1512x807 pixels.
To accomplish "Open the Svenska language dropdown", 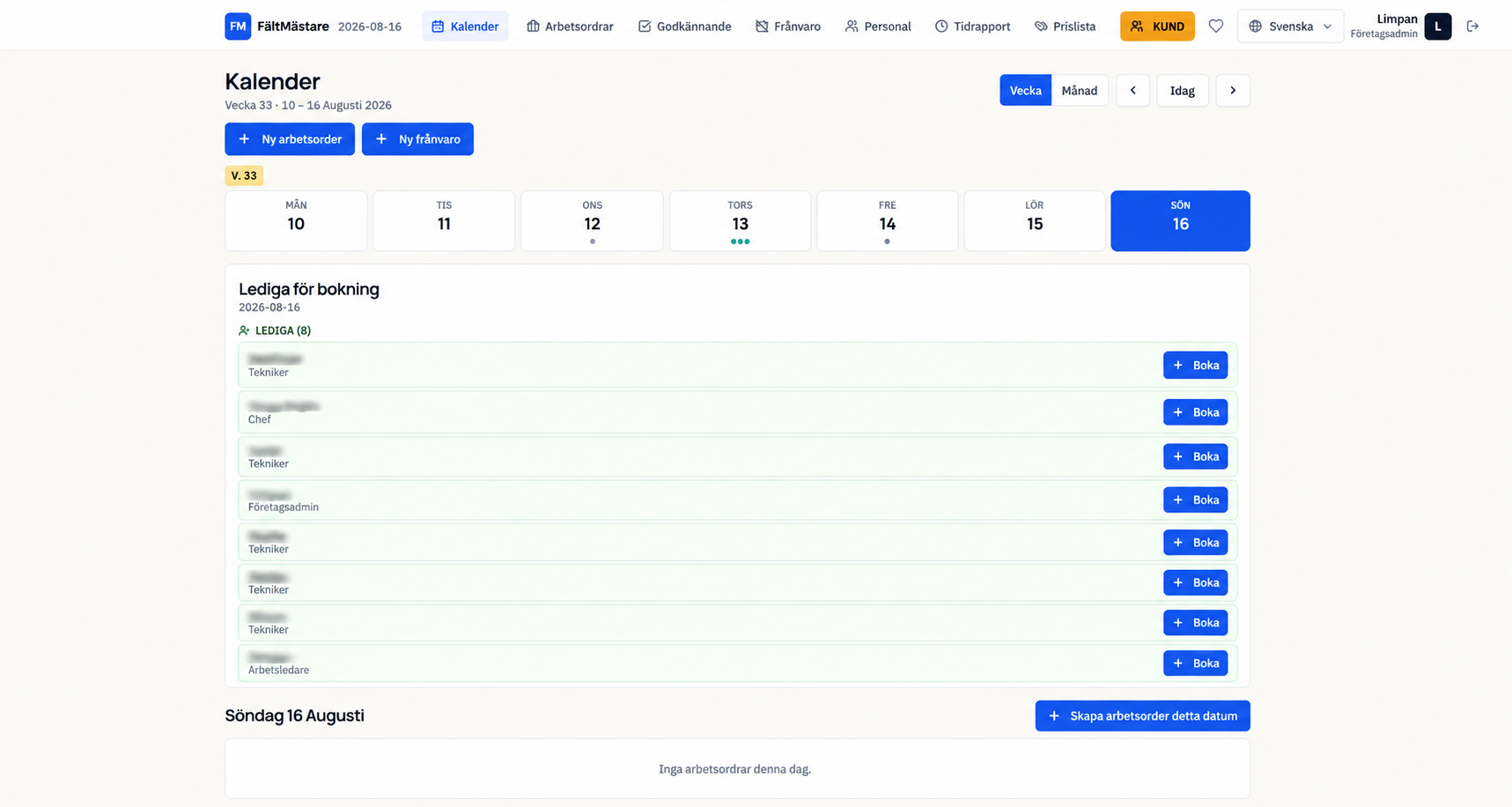I will click(x=1290, y=26).
